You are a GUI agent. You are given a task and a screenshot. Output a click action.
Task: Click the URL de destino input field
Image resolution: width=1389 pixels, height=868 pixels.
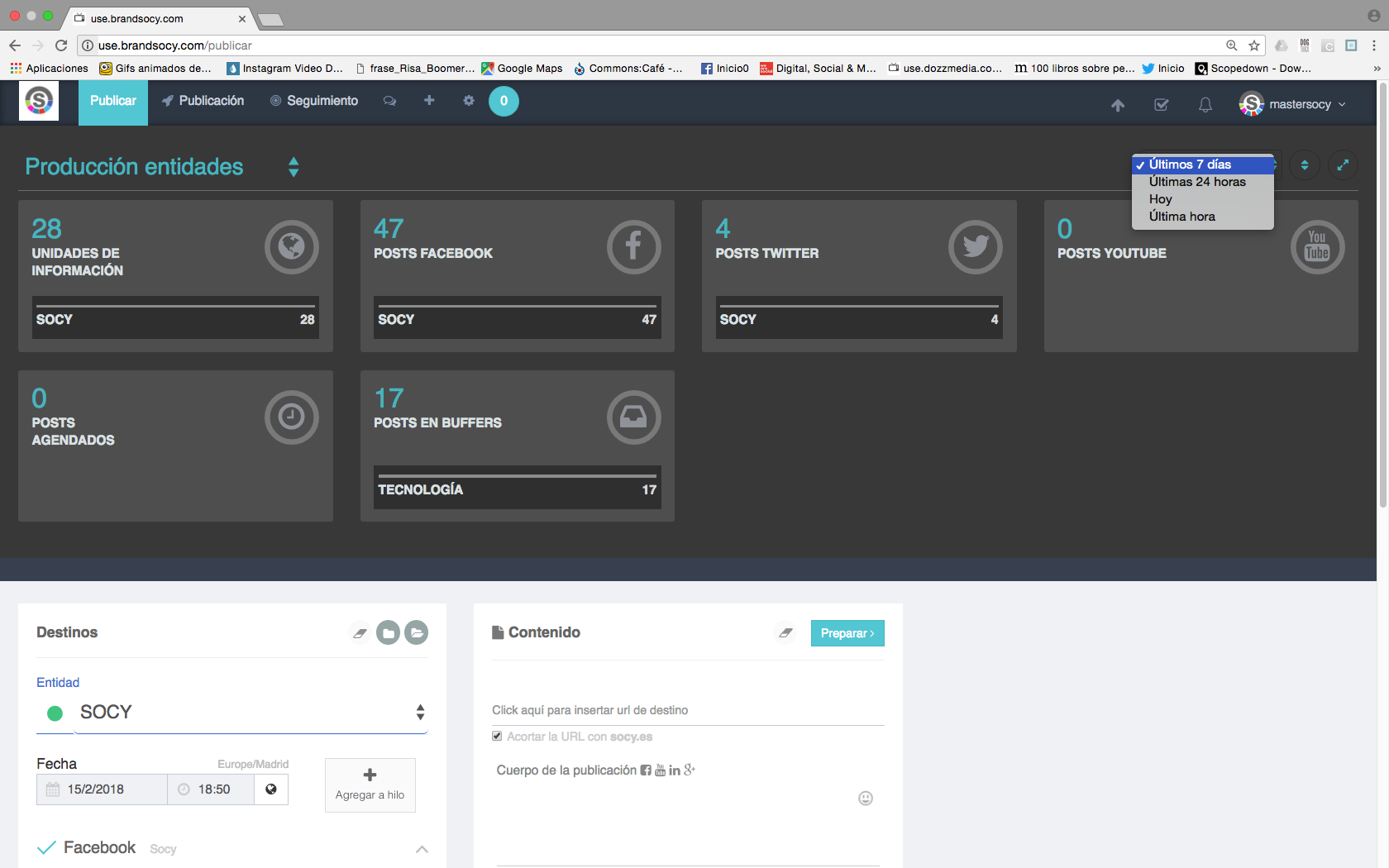tap(688, 710)
